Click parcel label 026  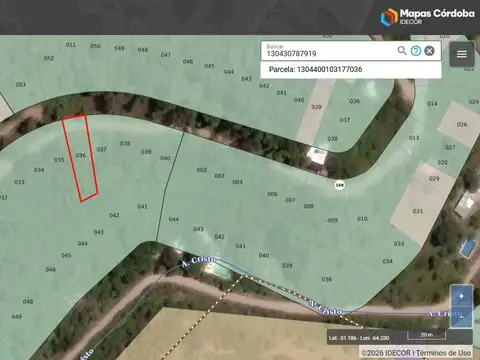pos(462,124)
